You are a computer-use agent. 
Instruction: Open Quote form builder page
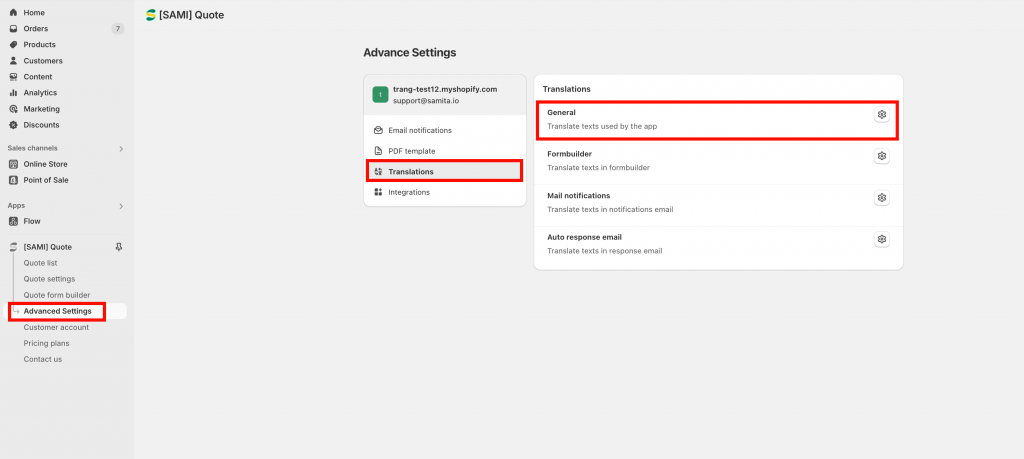[x=57, y=295]
